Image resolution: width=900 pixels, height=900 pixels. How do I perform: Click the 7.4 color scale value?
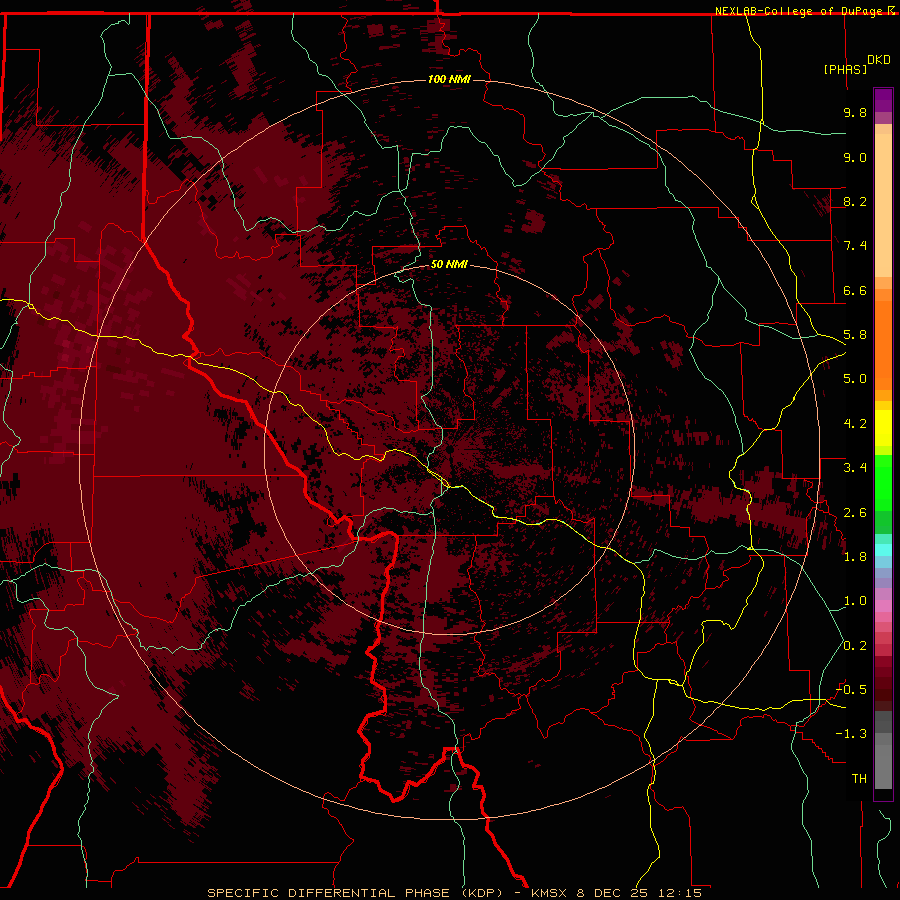pos(855,246)
